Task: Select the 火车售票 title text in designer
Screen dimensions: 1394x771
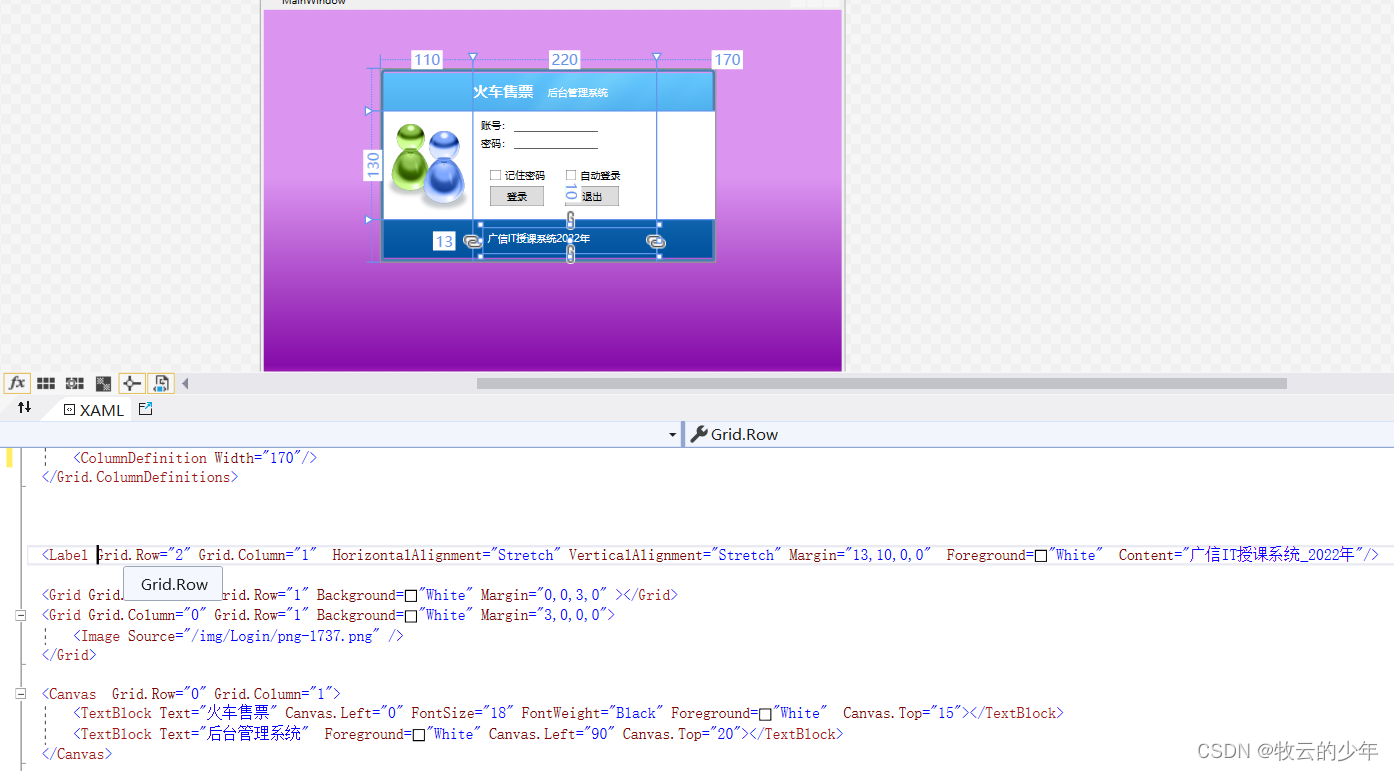Action: pos(503,92)
